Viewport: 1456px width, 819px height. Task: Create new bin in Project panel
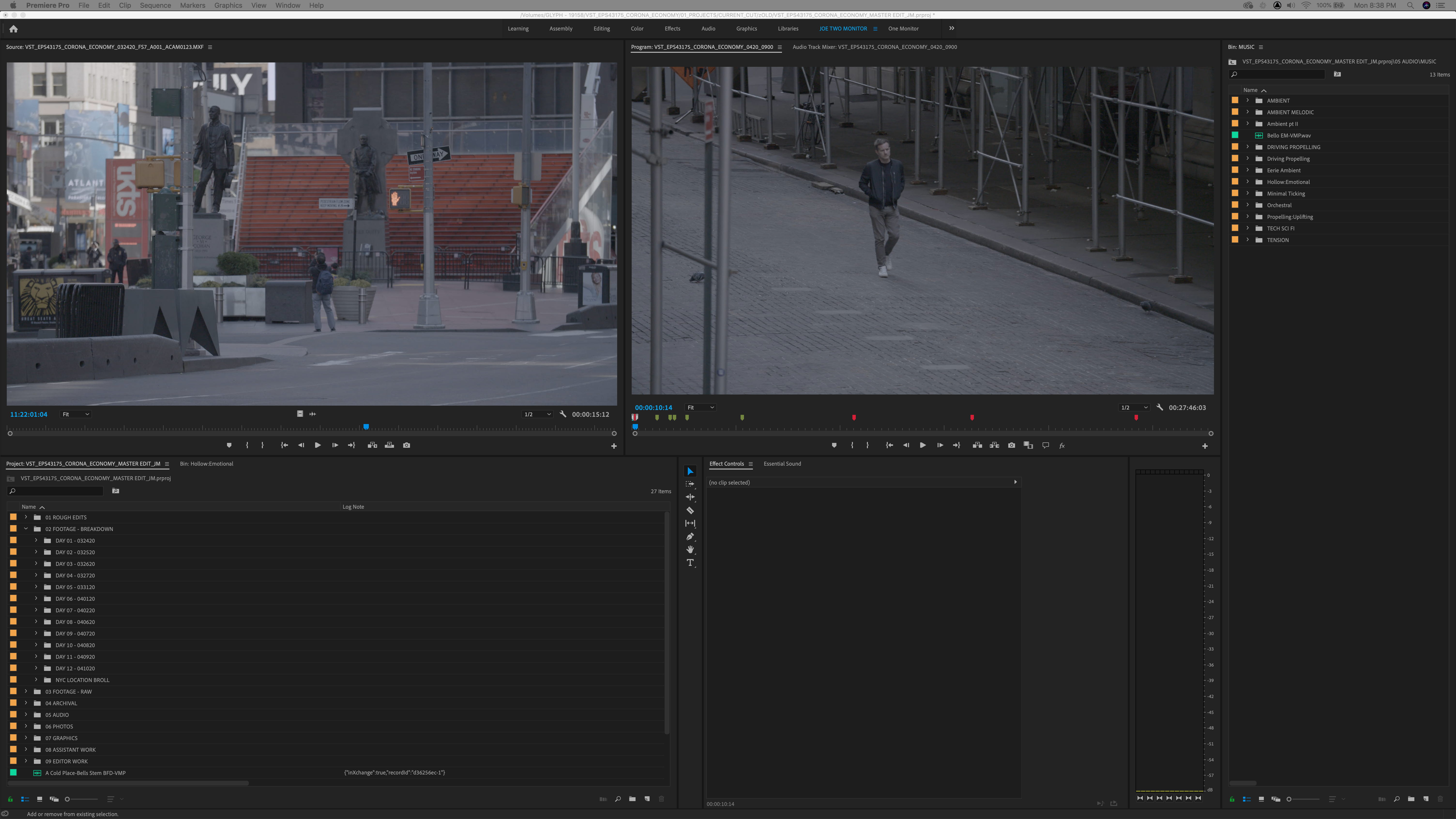click(x=632, y=799)
